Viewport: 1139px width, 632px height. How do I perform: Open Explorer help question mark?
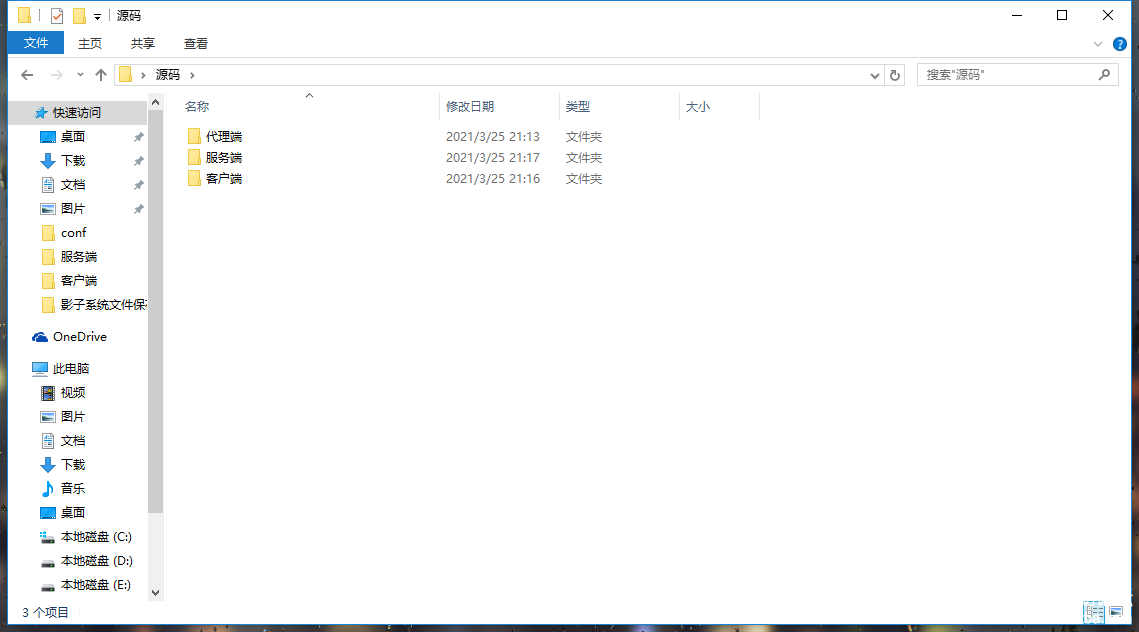click(x=1119, y=44)
